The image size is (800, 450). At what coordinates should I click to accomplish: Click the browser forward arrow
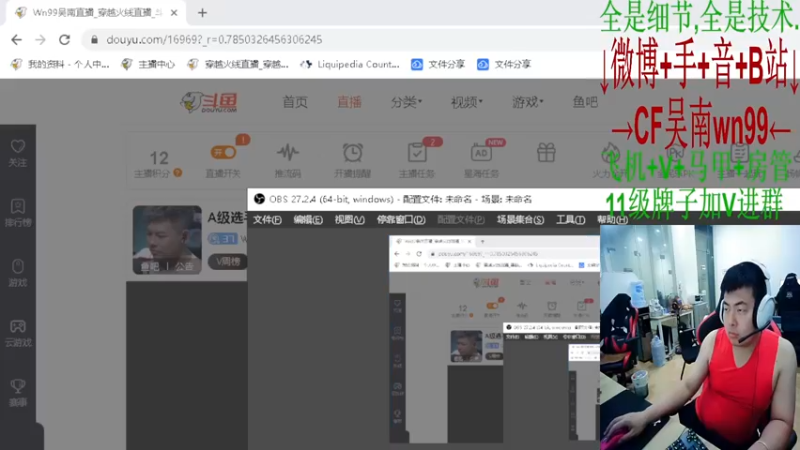pos(40,40)
